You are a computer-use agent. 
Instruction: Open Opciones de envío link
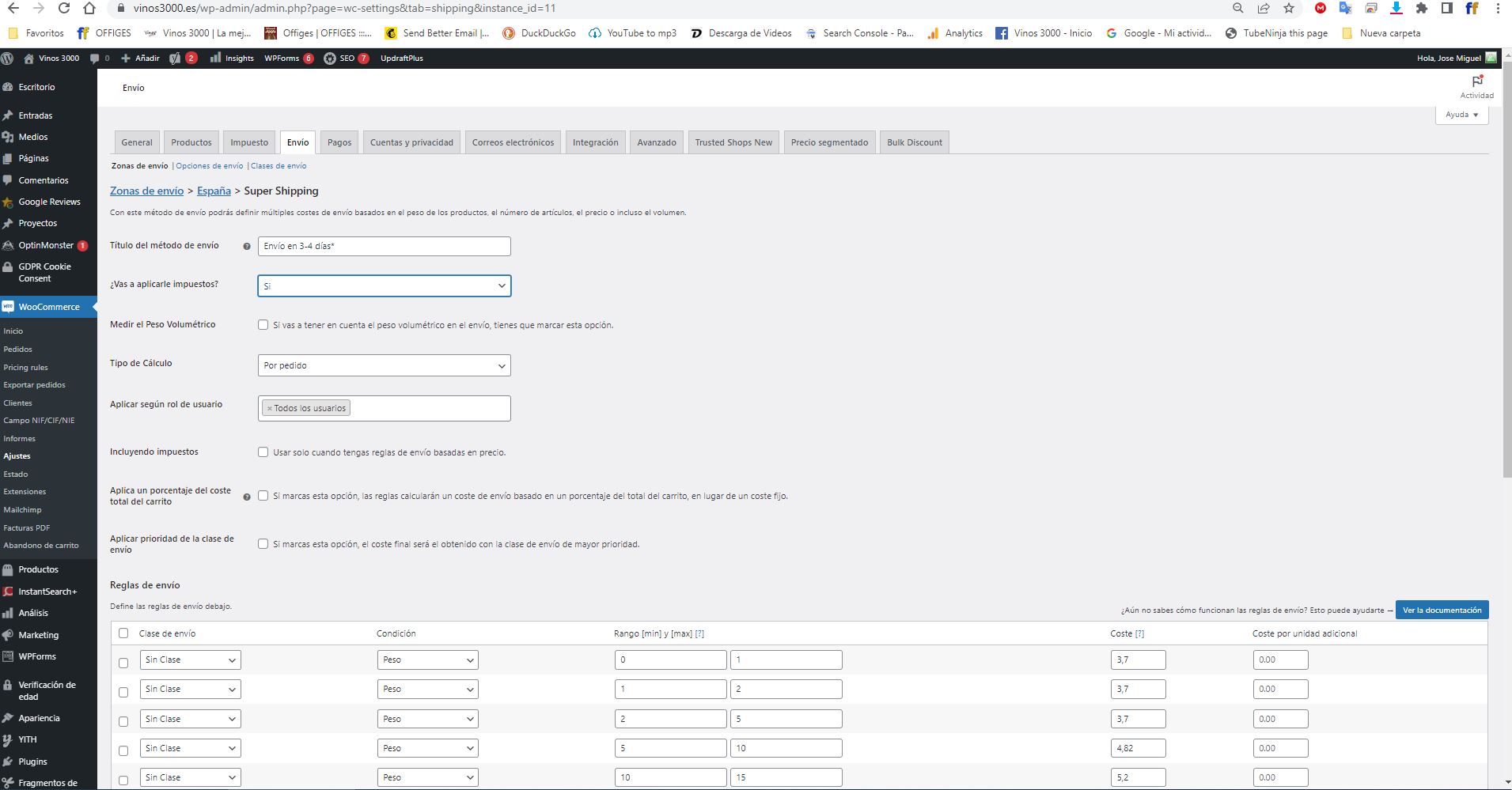point(210,166)
